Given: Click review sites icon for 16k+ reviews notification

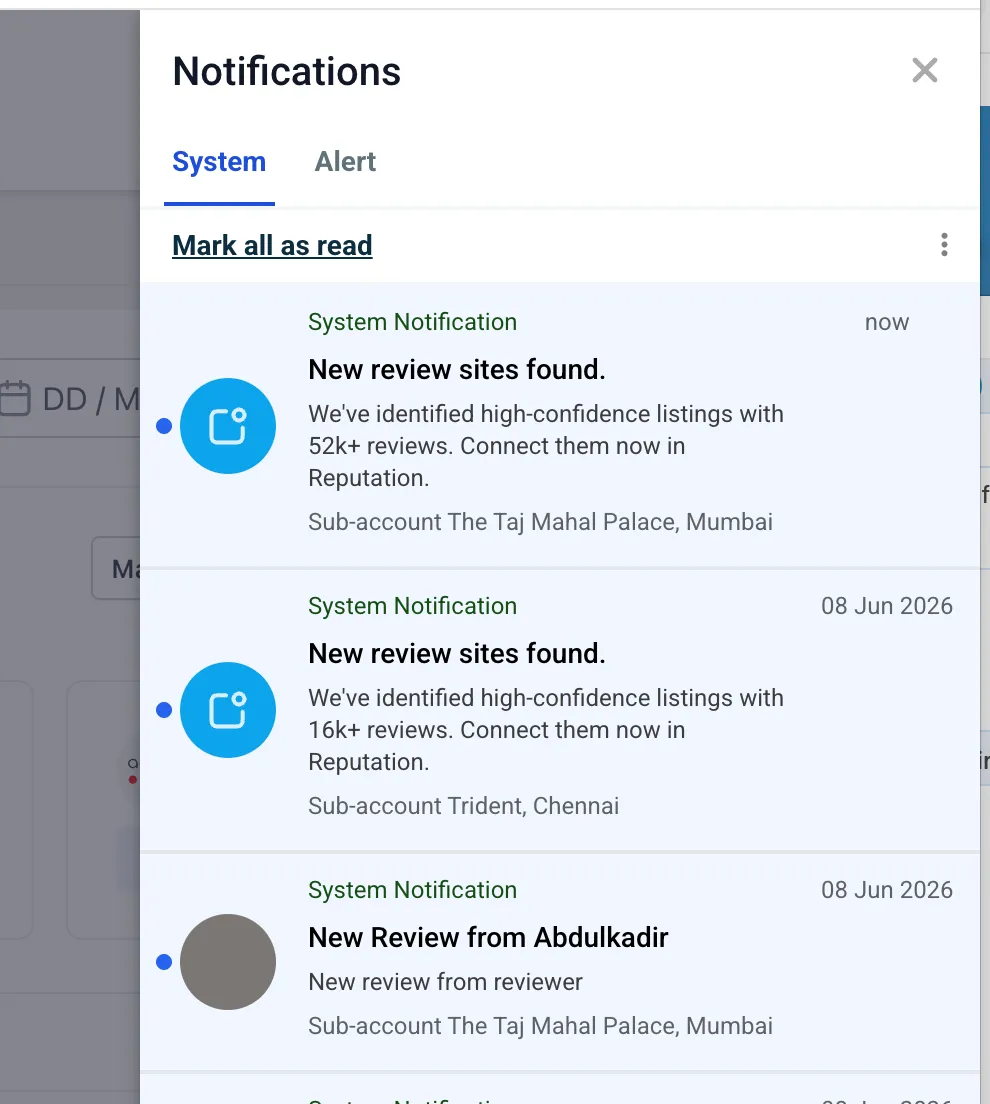Looking at the screenshot, I should pos(228,710).
